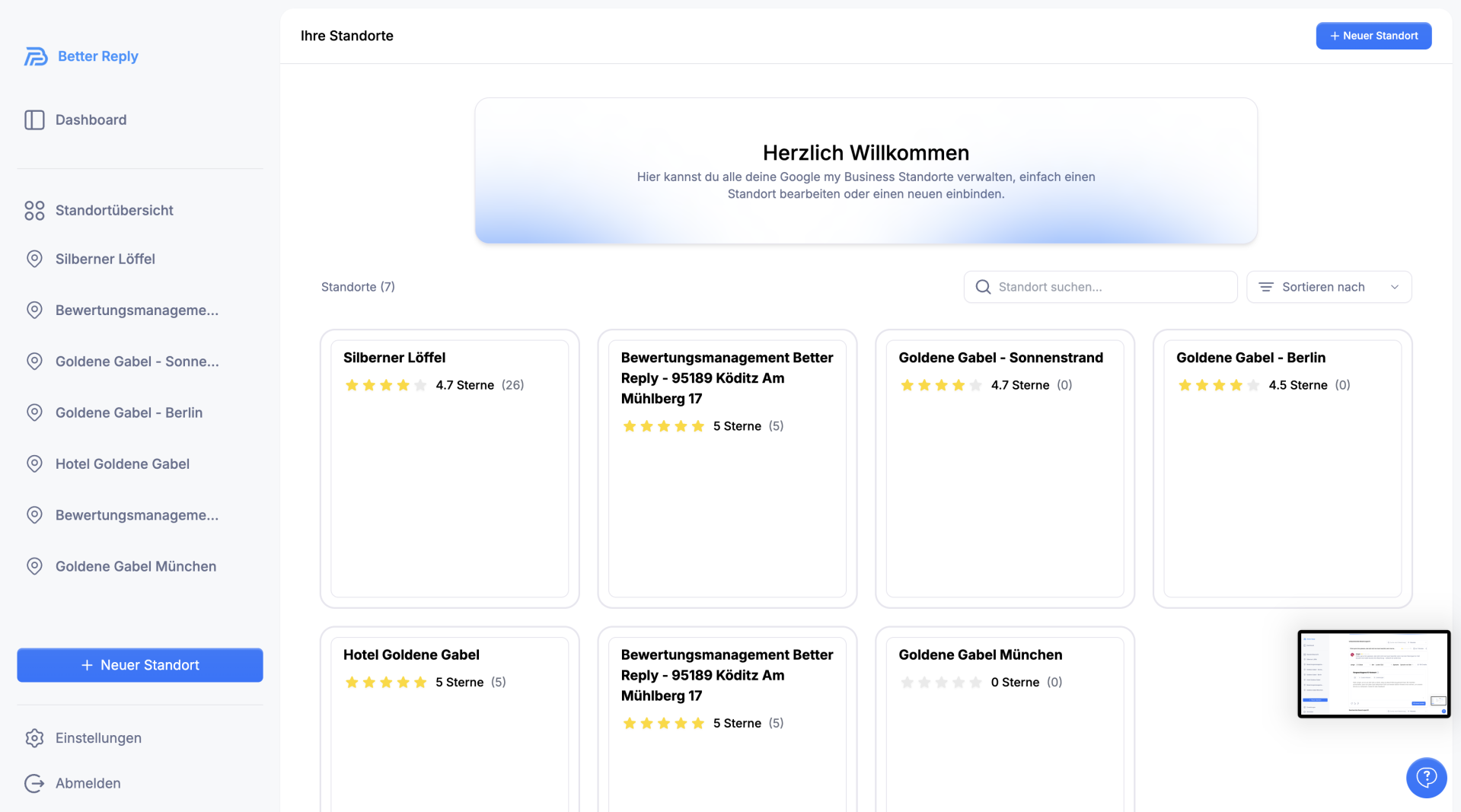Click the chevron arrow of Sortieren nach
Viewport: 1461px width, 812px height.
(1394, 287)
